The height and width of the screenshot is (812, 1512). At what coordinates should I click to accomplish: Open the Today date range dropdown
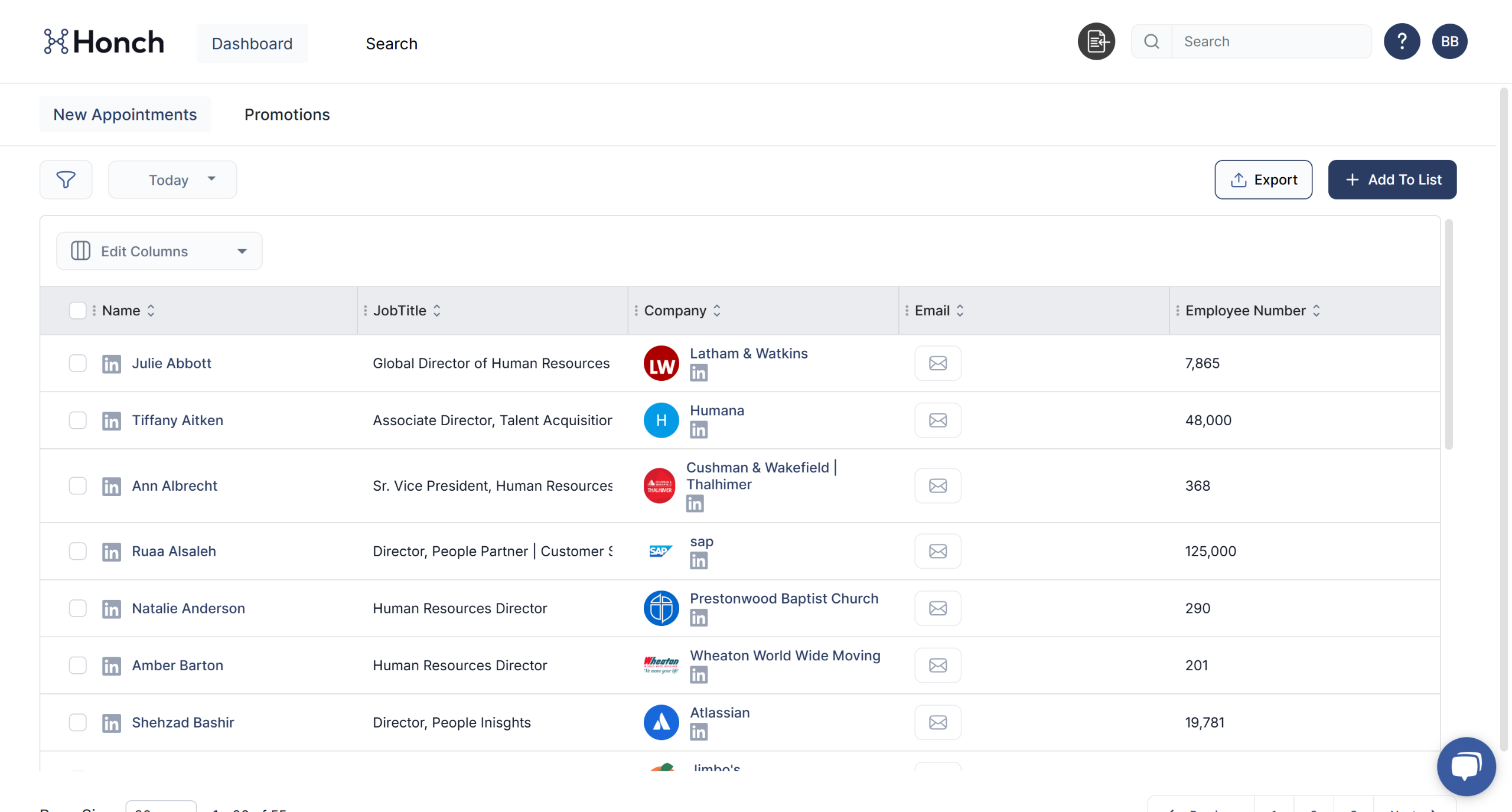pyautogui.click(x=172, y=180)
